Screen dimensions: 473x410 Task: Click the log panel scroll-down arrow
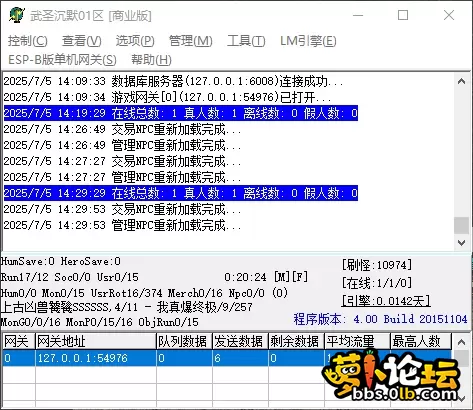(x=462, y=243)
